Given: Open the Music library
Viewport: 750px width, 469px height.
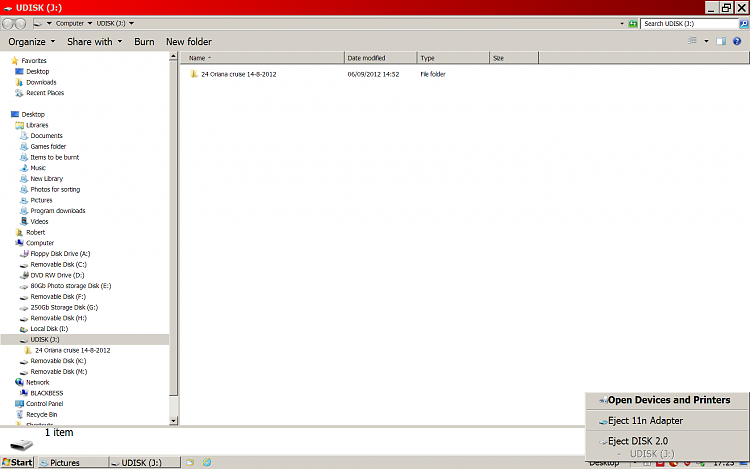Looking at the screenshot, I should coord(38,168).
